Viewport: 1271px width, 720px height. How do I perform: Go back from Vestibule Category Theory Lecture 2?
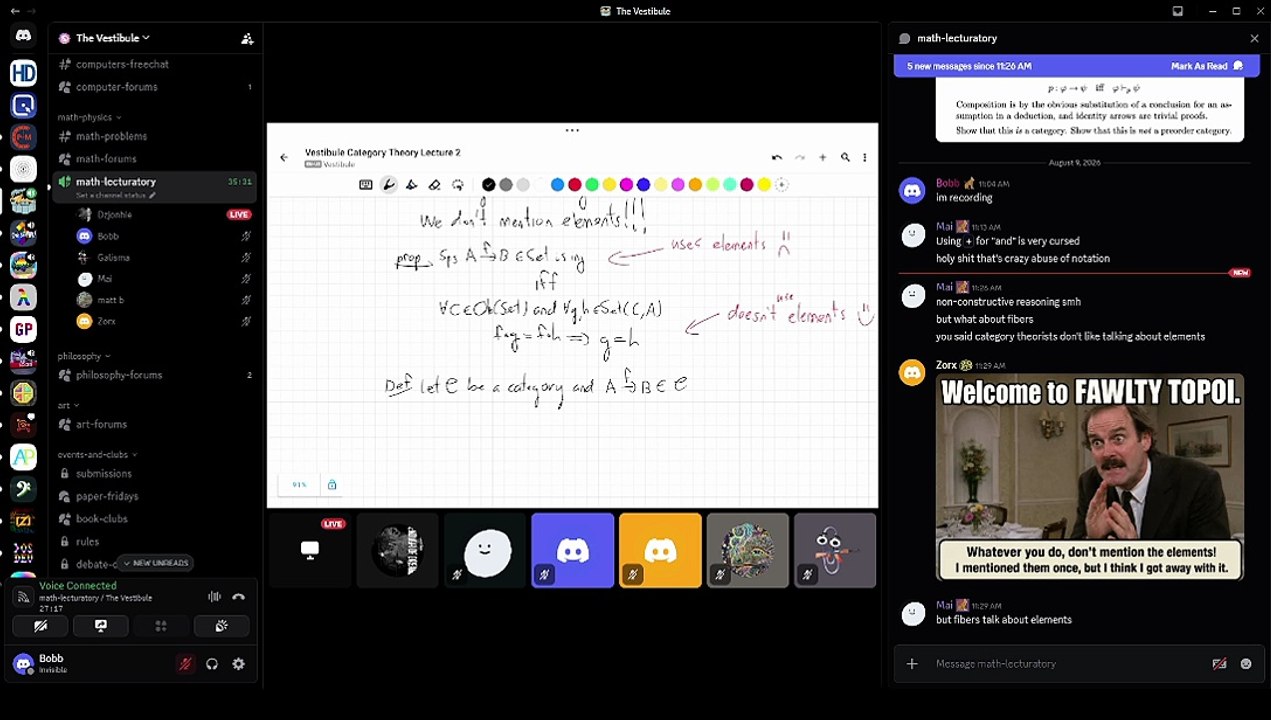[284, 157]
